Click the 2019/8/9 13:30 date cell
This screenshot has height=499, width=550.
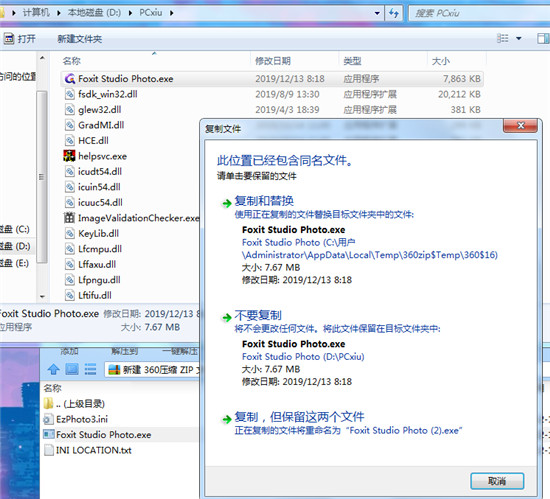point(287,94)
